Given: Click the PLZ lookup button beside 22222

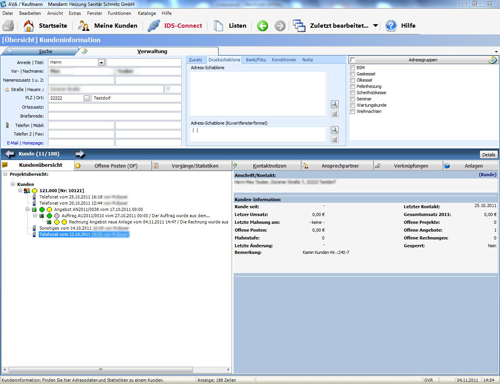Looking at the screenshot, I should click(x=86, y=98).
